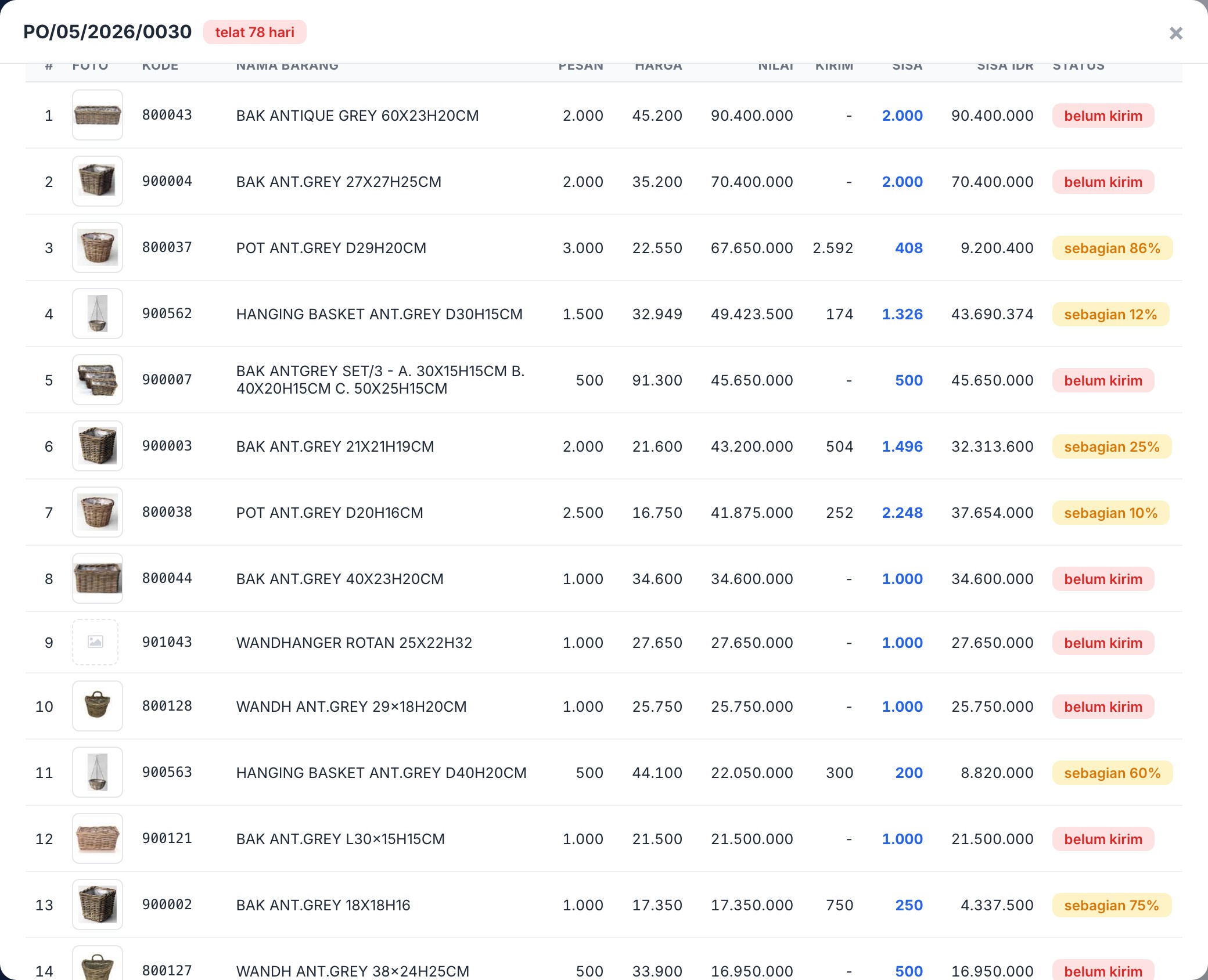Image resolution: width=1208 pixels, height=980 pixels.
Task: Click 'sebagian 12%' status badge
Action: click(x=1110, y=314)
